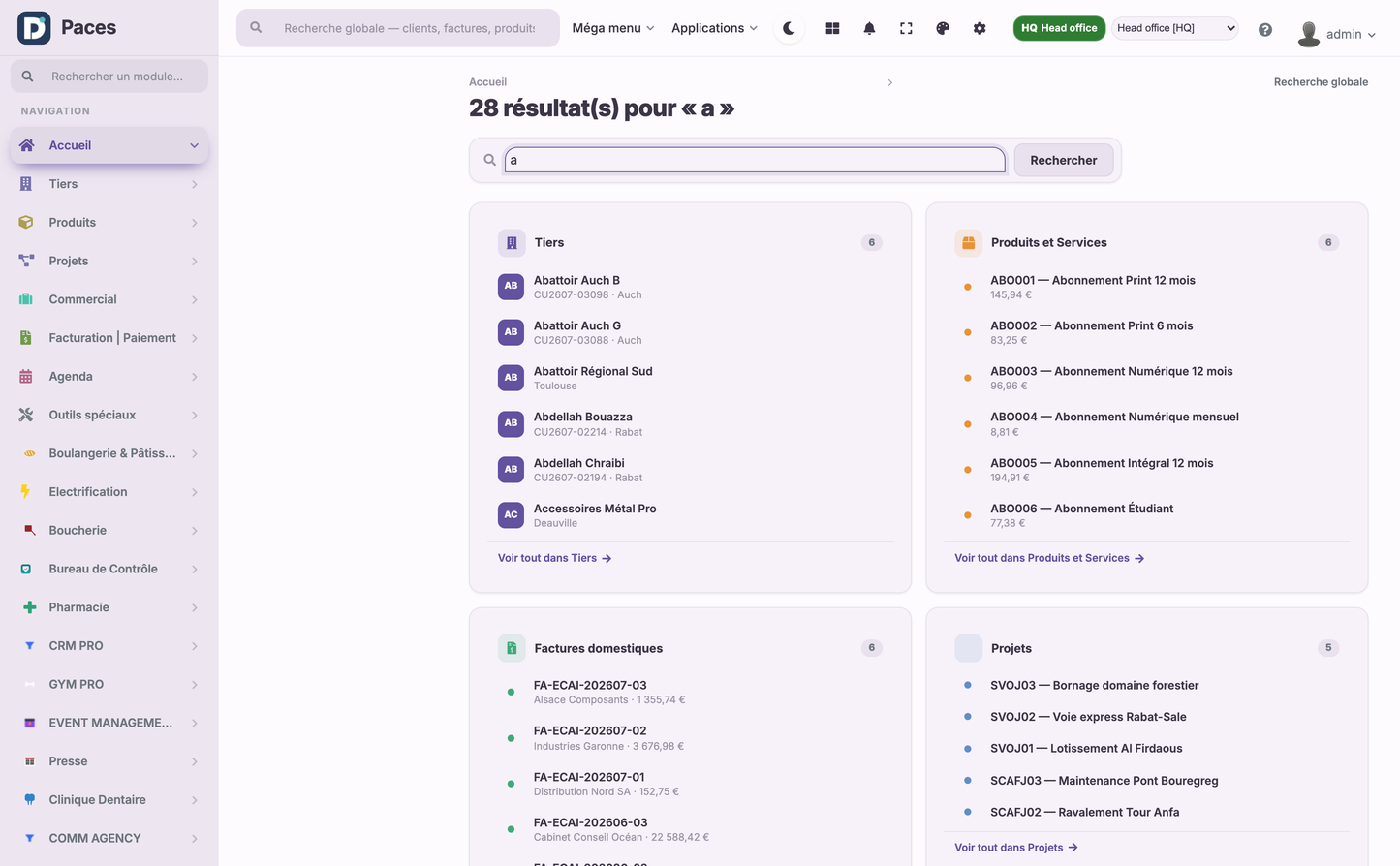Select the Commercial navigation item
The width and height of the screenshot is (1400, 866).
click(x=109, y=299)
